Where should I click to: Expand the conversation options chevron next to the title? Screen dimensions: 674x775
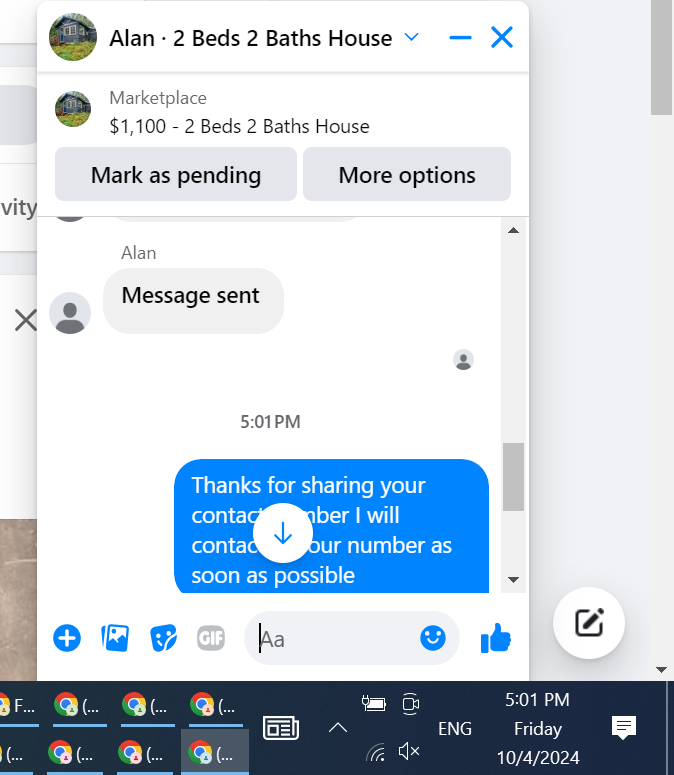pos(411,37)
